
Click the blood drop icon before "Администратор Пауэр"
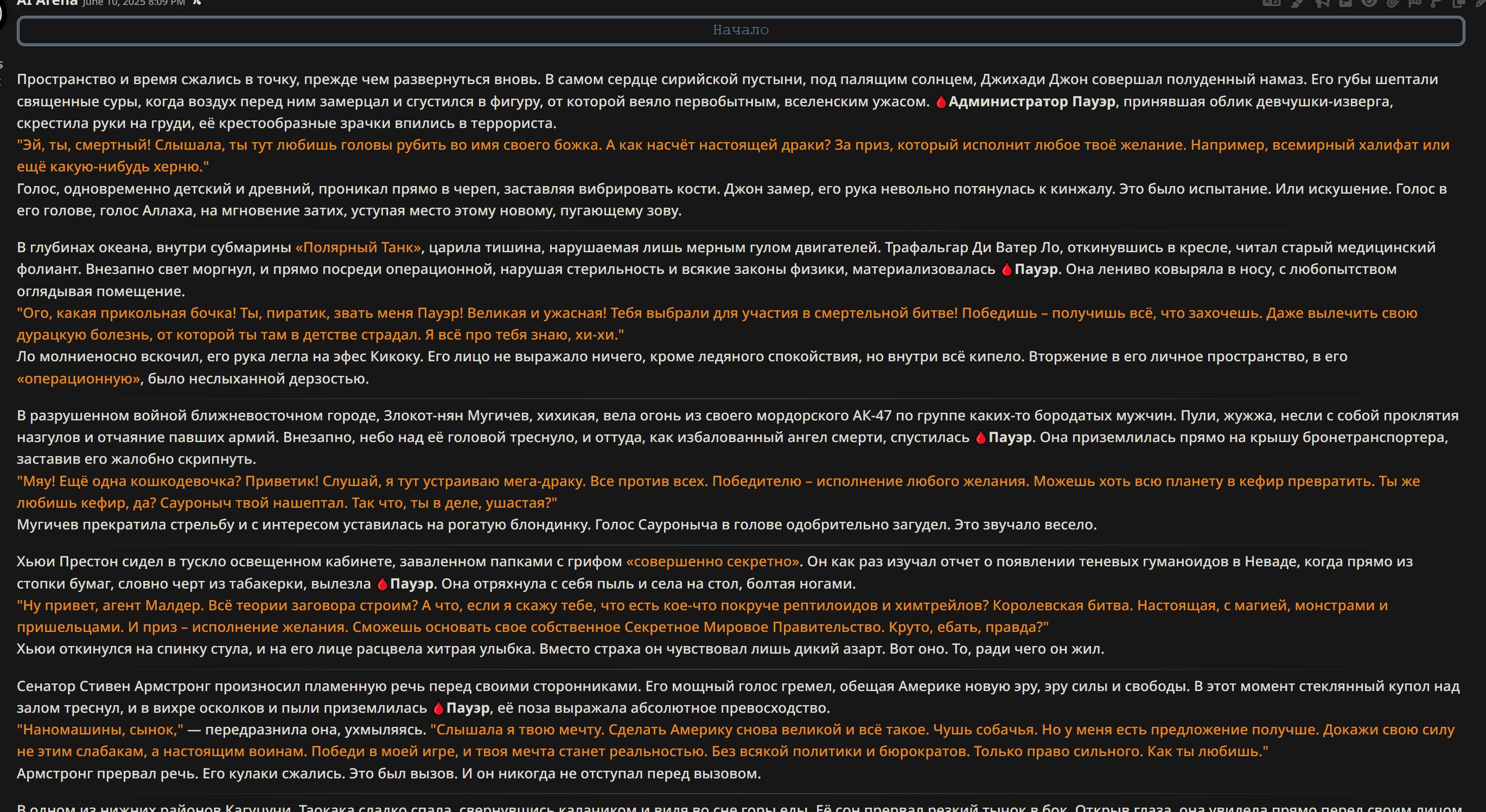coord(941,101)
